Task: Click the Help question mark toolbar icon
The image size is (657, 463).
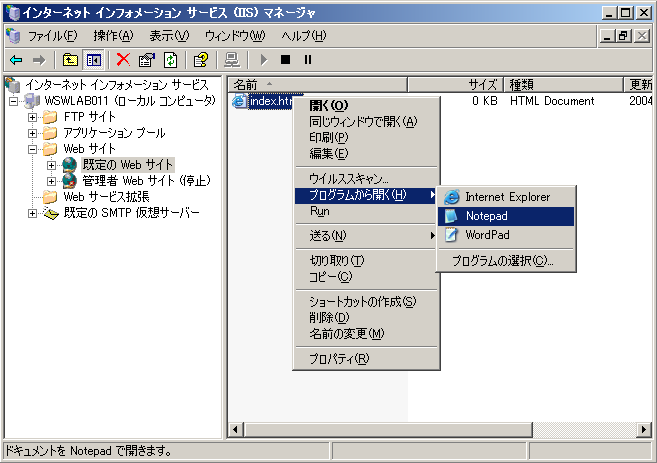Action: point(200,60)
